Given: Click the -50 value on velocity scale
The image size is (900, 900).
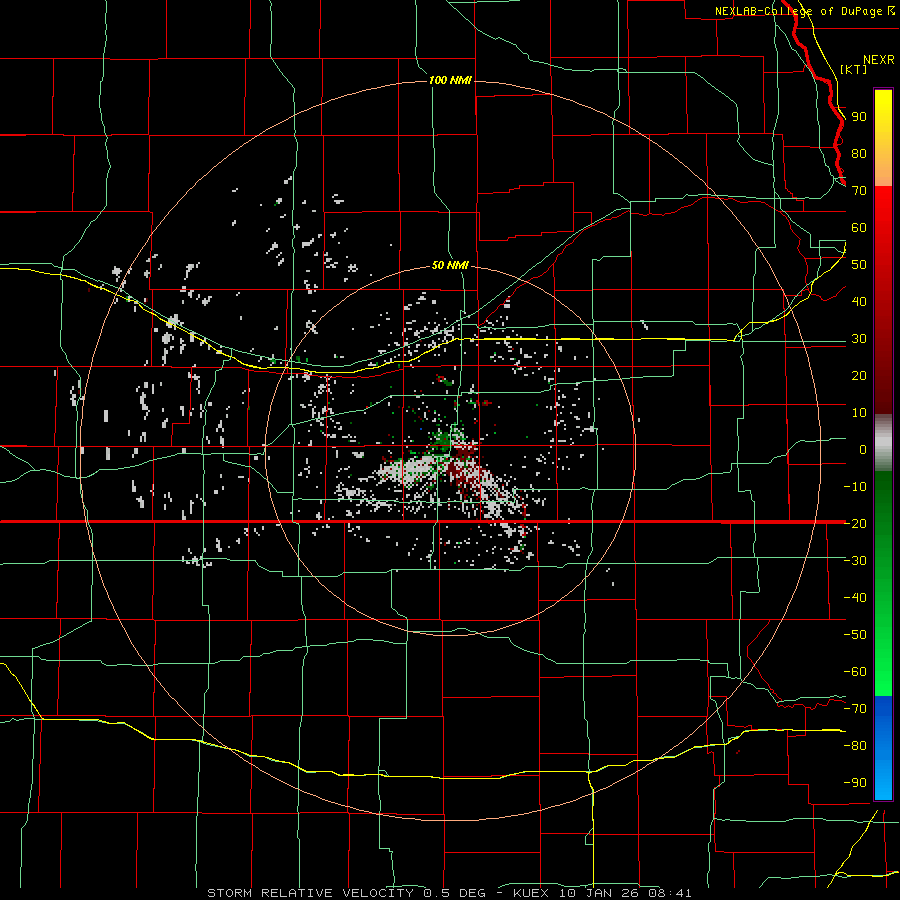Looking at the screenshot, I should coord(855,635).
